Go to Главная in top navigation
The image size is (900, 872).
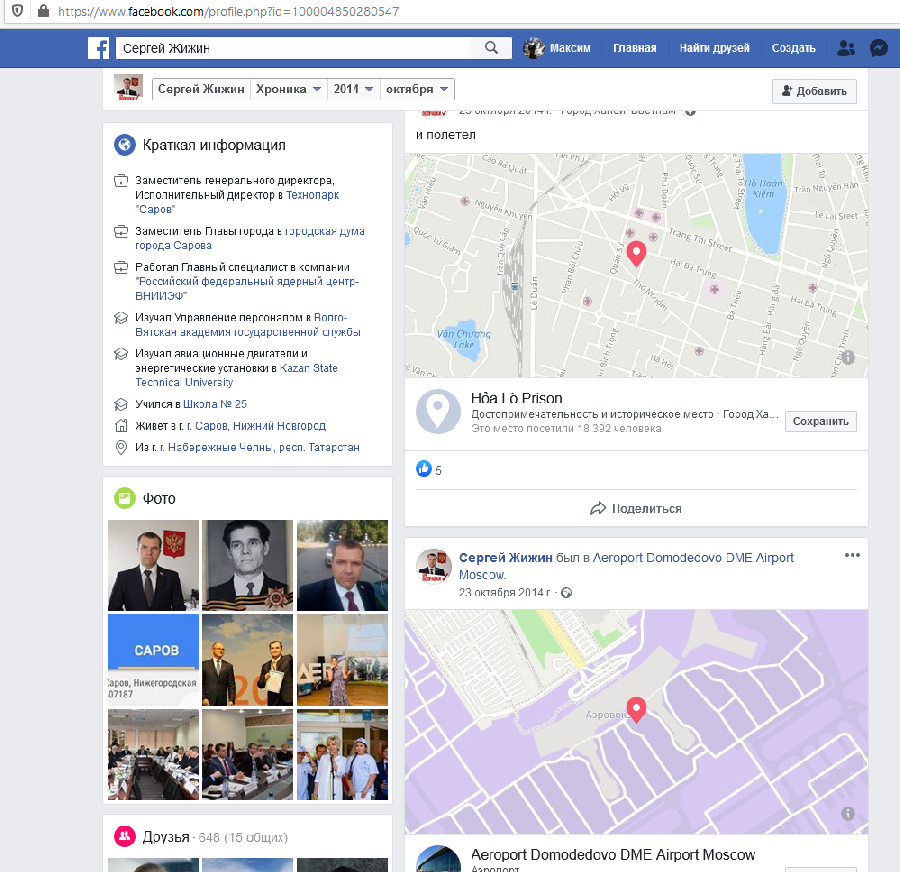[634, 48]
